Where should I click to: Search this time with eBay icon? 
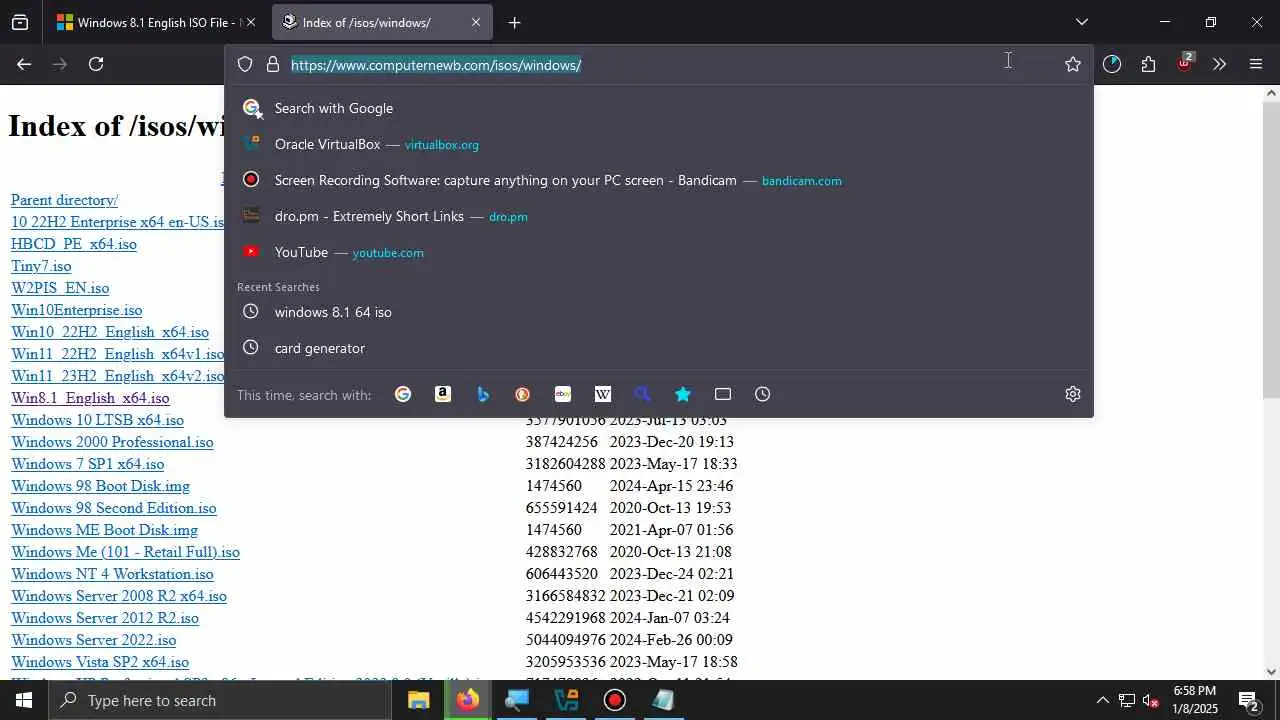[563, 394]
